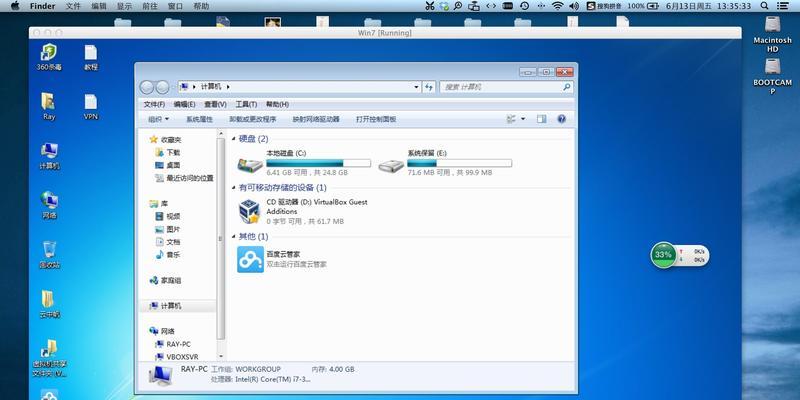The height and width of the screenshot is (400, 800).
Task: Open the 编辑(E) menu in Explorer
Action: point(184,104)
